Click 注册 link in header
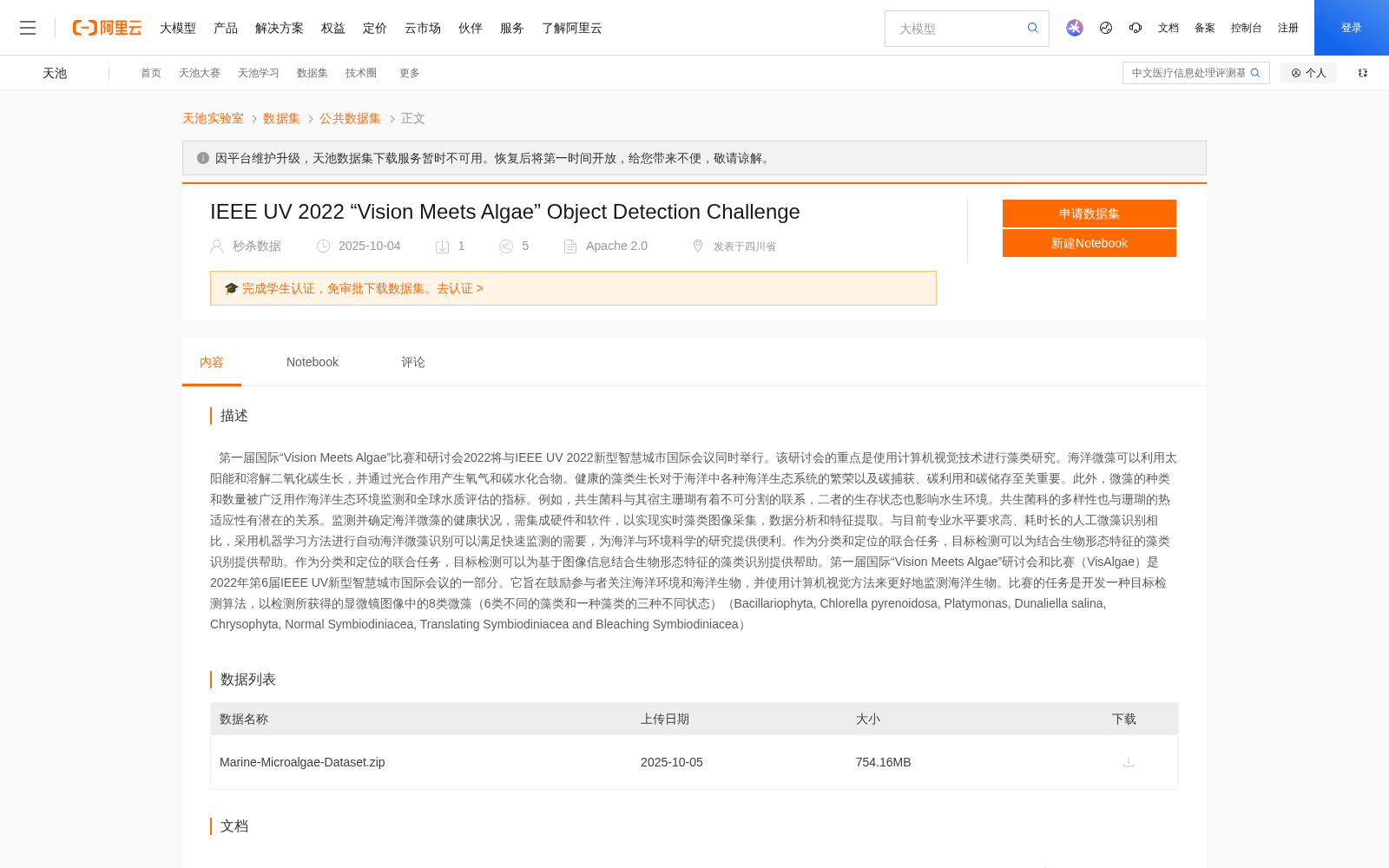The image size is (1389, 868). point(1288,28)
